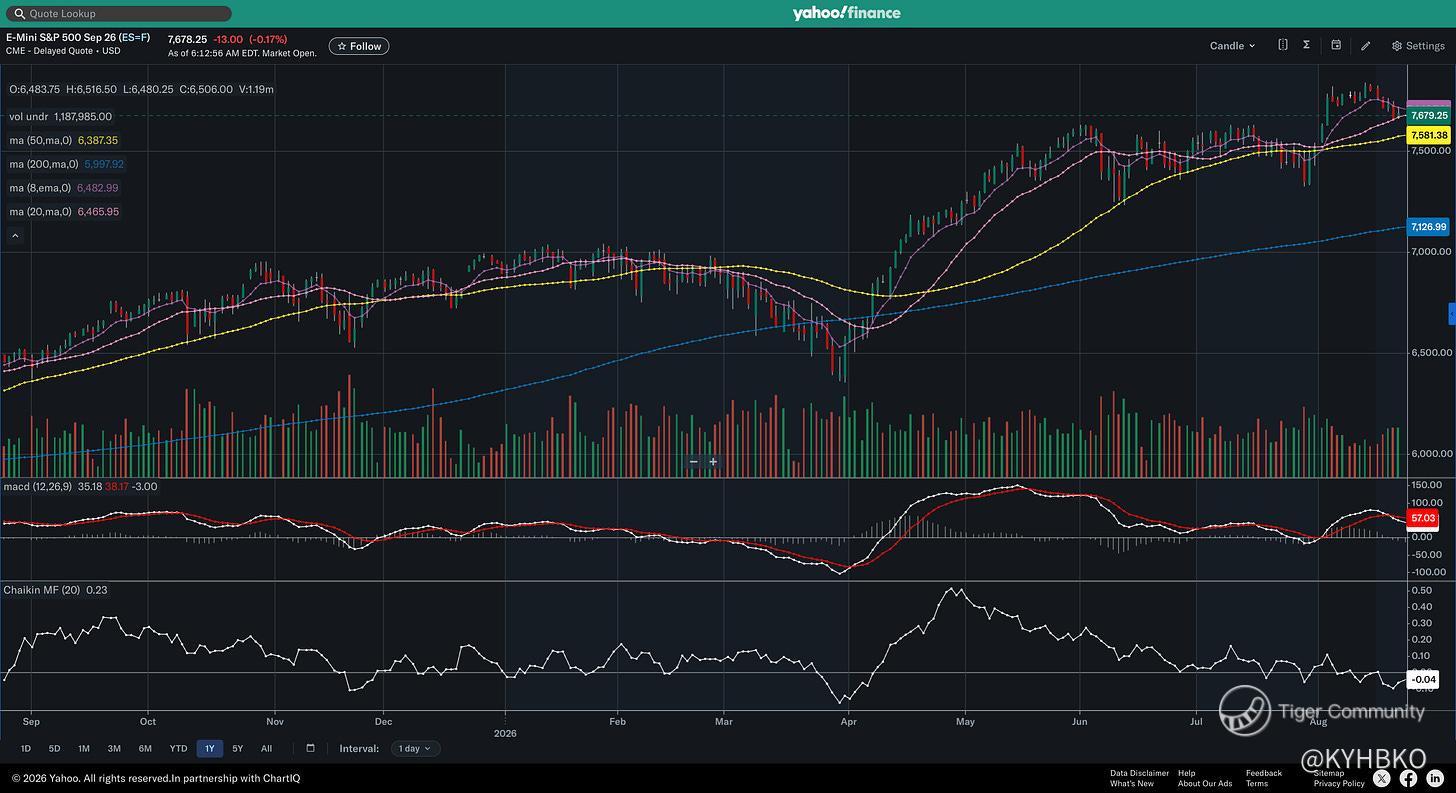The height and width of the screenshot is (793, 1456).
Task: Open the Feedback link
Action: point(1264,773)
